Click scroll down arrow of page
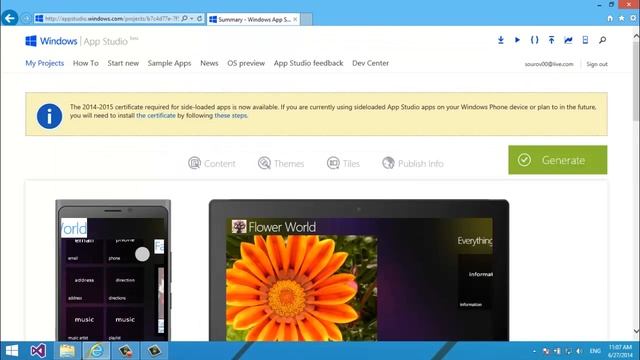Viewport: 640px width, 360px height. 636,331
